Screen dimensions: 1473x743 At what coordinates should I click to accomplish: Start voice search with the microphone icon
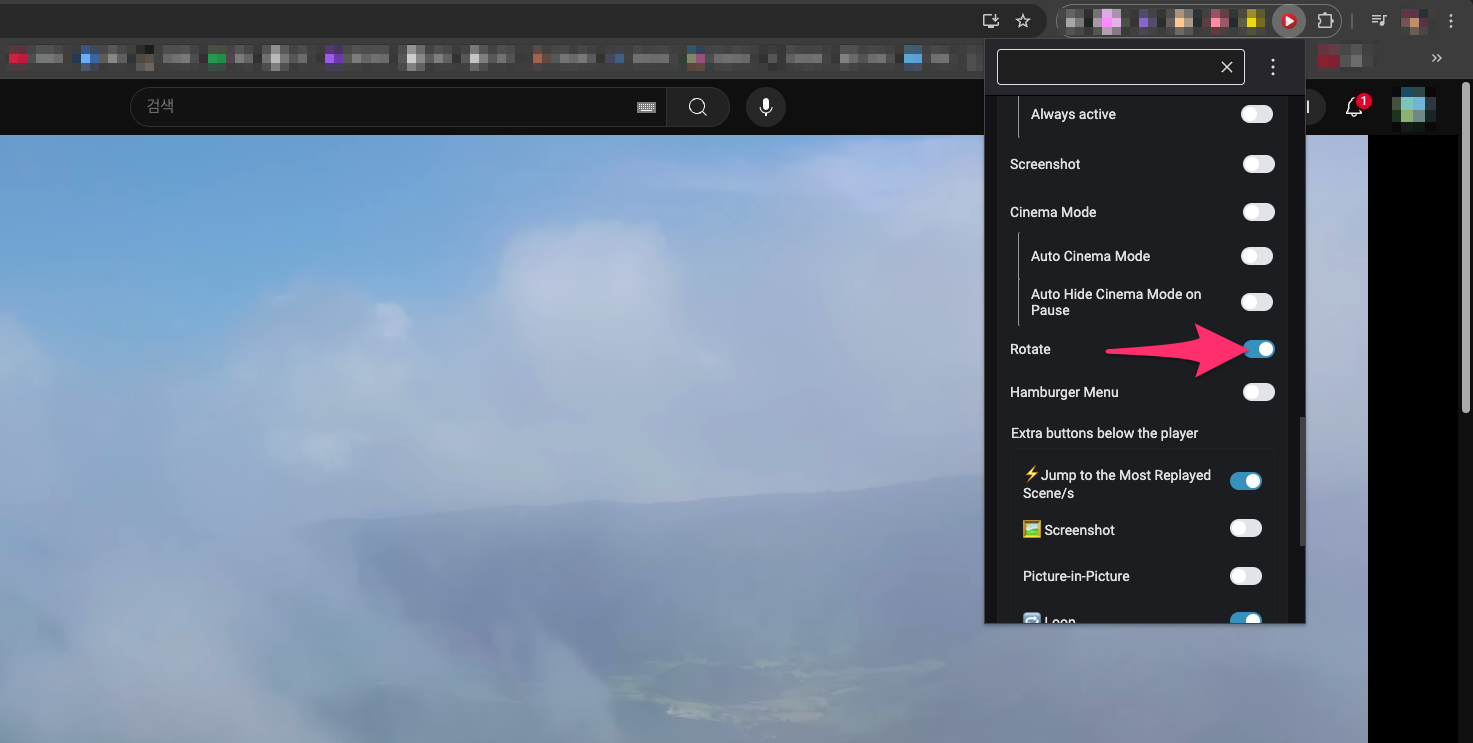(x=766, y=107)
